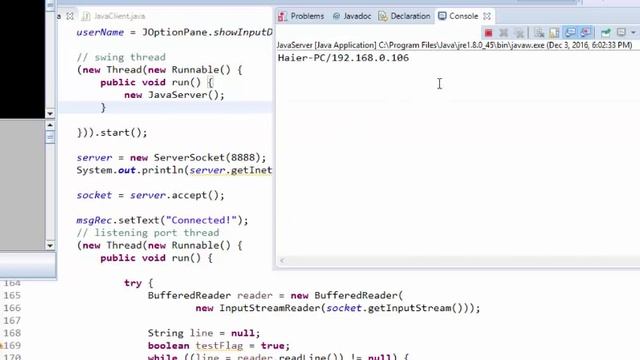Image resolution: width=640 pixels, height=360 pixels.
Task: Click the console's horizontal scrollbar left arrow
Action: click(x=282, y=260)
